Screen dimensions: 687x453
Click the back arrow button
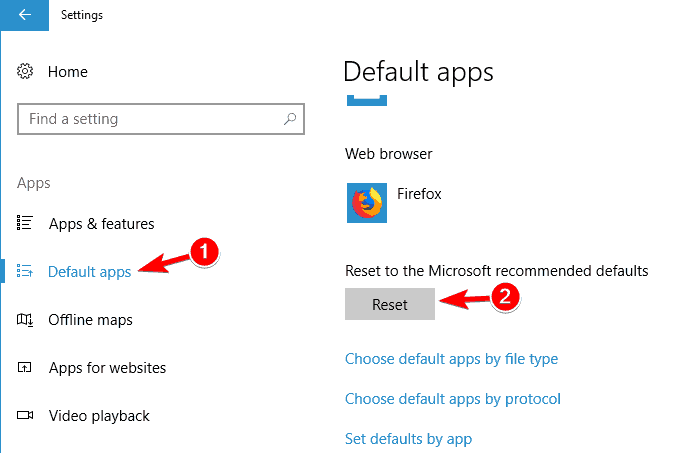tap(25, 15)
